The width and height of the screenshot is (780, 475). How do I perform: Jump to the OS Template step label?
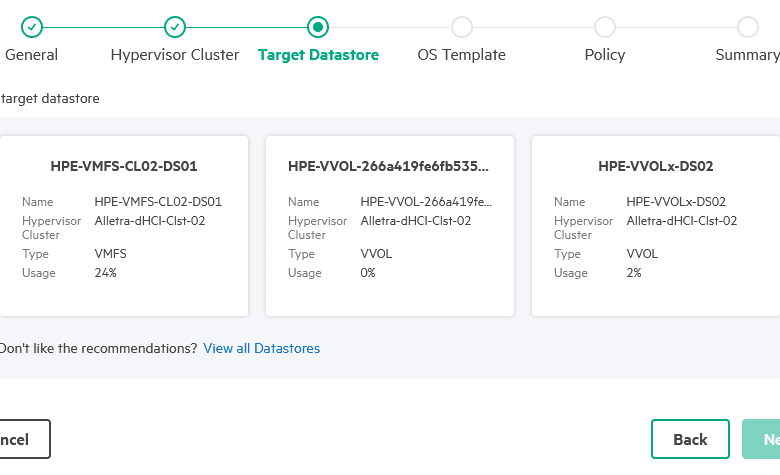pos(462,55)
